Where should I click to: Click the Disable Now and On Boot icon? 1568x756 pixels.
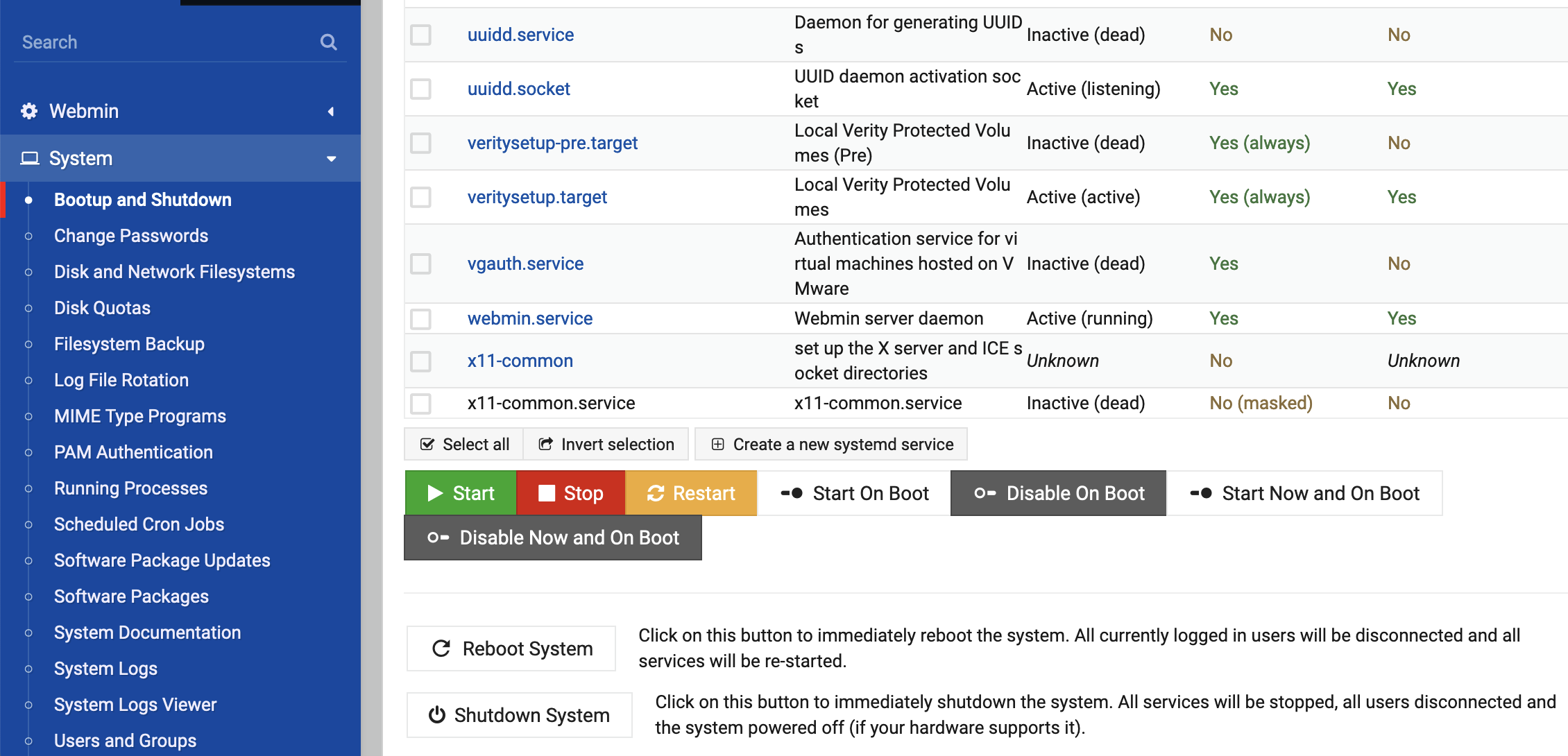[x=438, y=538]
